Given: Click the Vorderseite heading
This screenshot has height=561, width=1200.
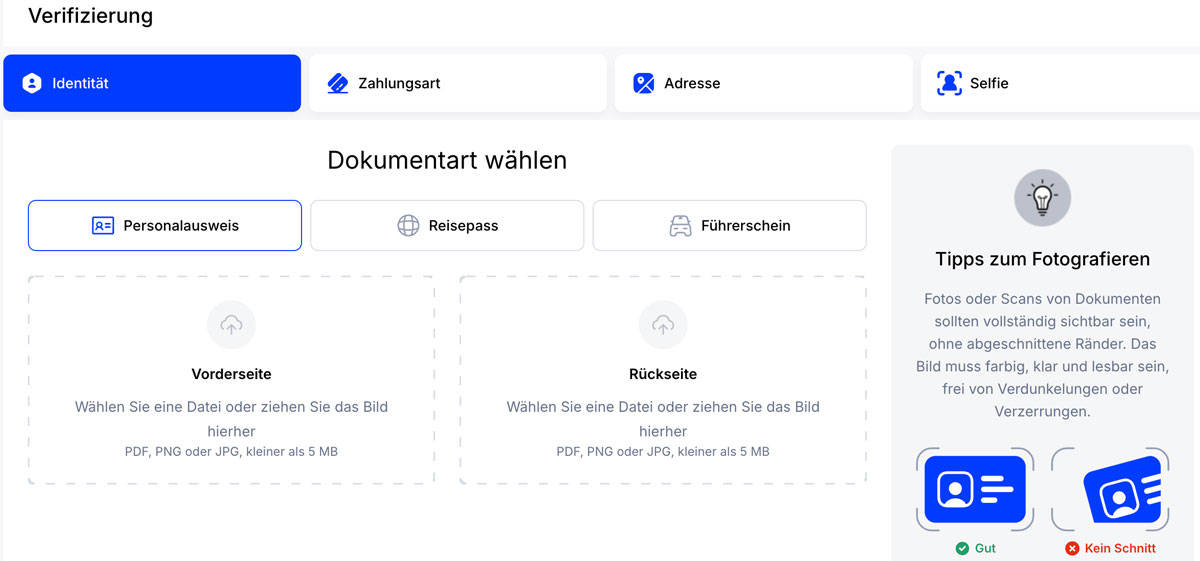Looking at the screenshot, I should pos(231,374).
